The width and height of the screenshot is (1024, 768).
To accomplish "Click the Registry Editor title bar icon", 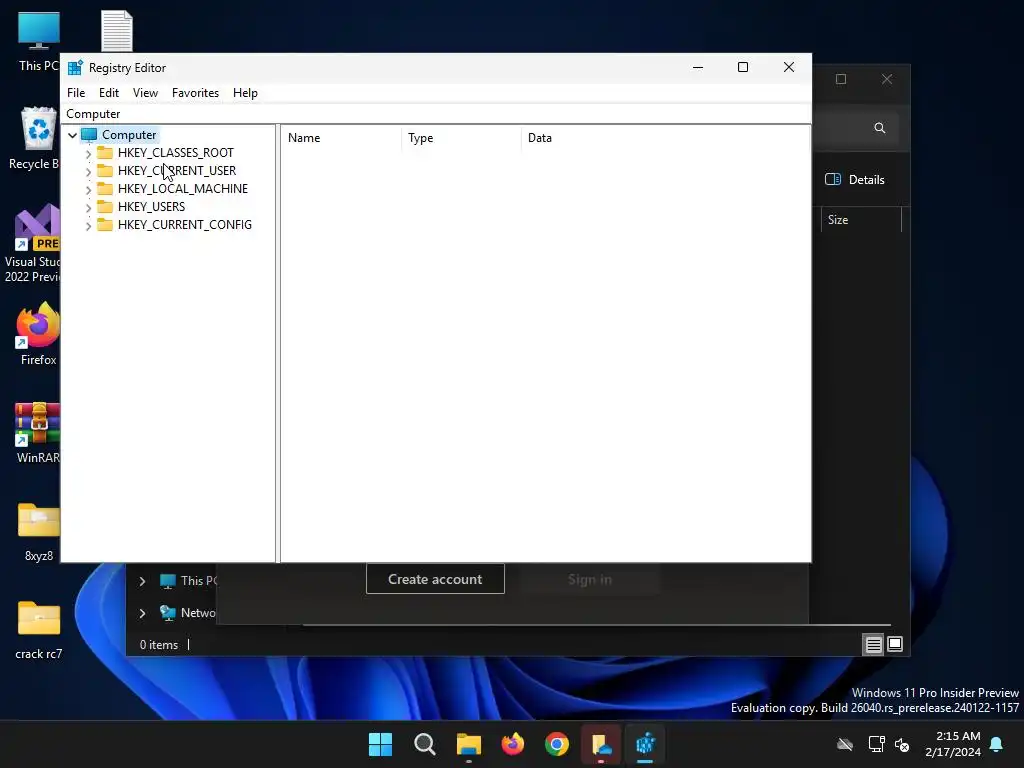I will click(x=76, y=67).
